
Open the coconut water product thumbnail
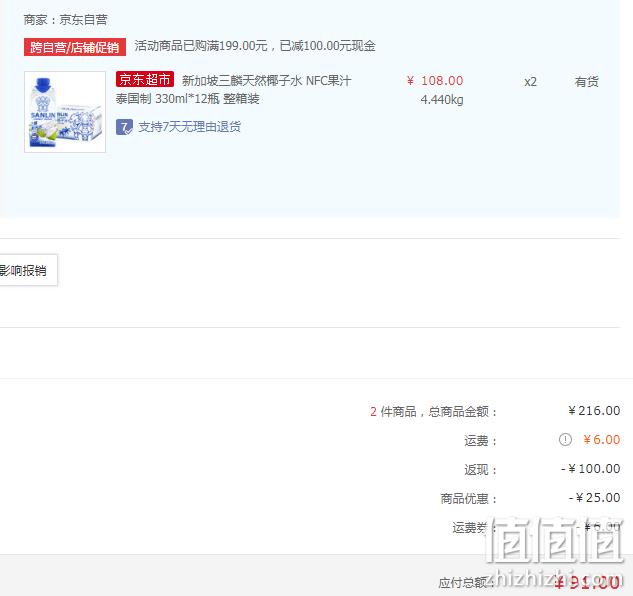tap(65, 112)
